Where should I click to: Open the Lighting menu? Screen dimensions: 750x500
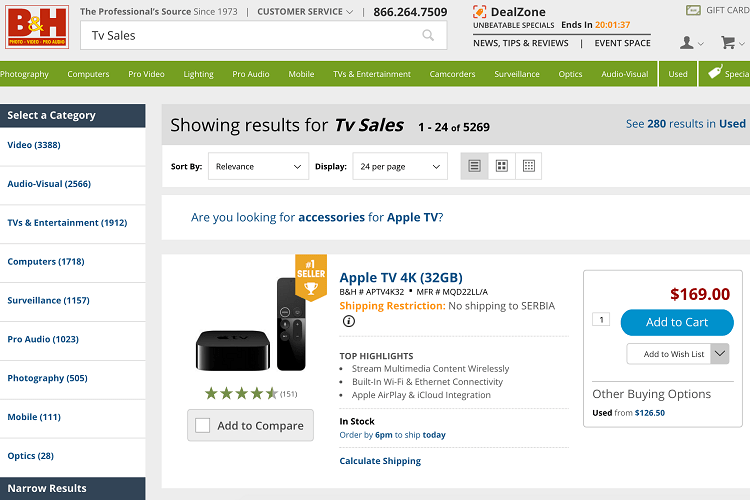click(x=199, y=74)
